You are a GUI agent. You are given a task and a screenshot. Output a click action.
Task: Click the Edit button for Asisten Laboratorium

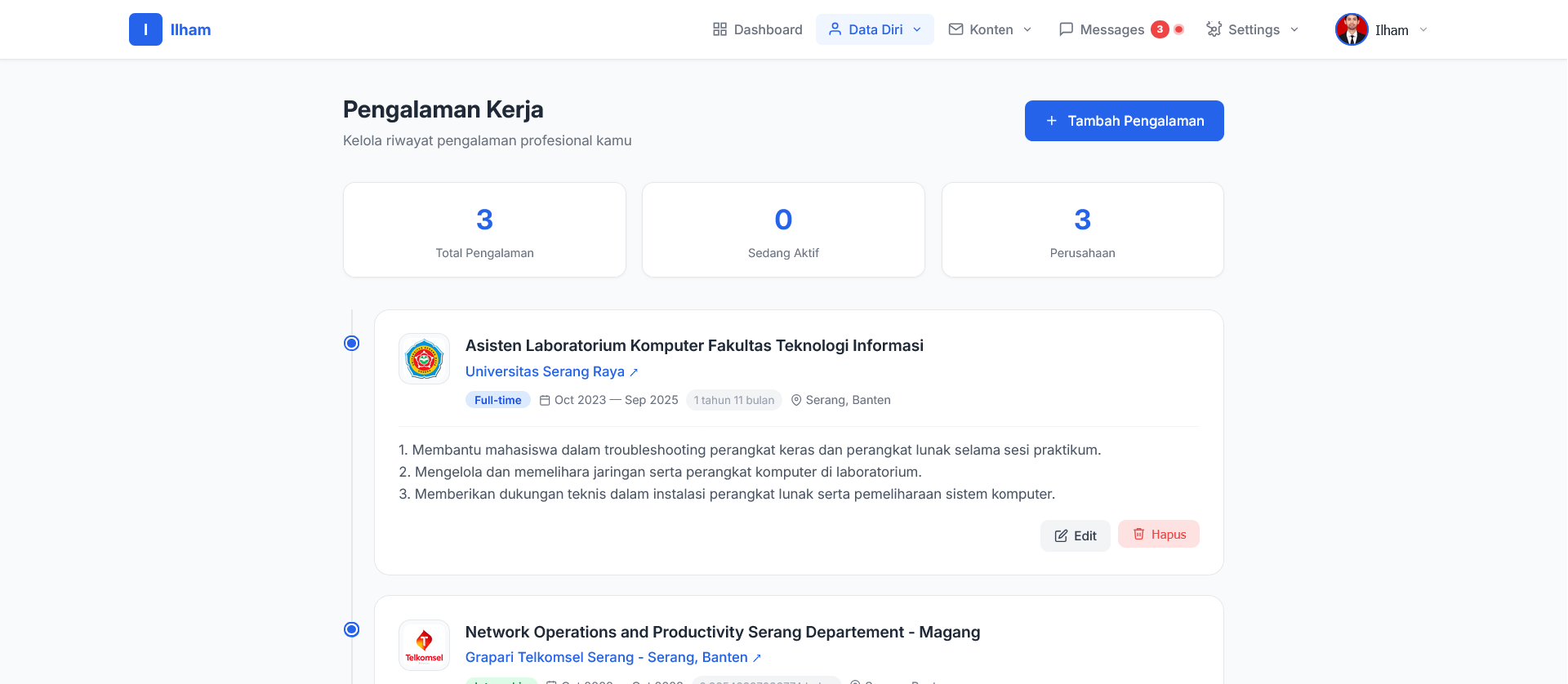click(1075, 535)
